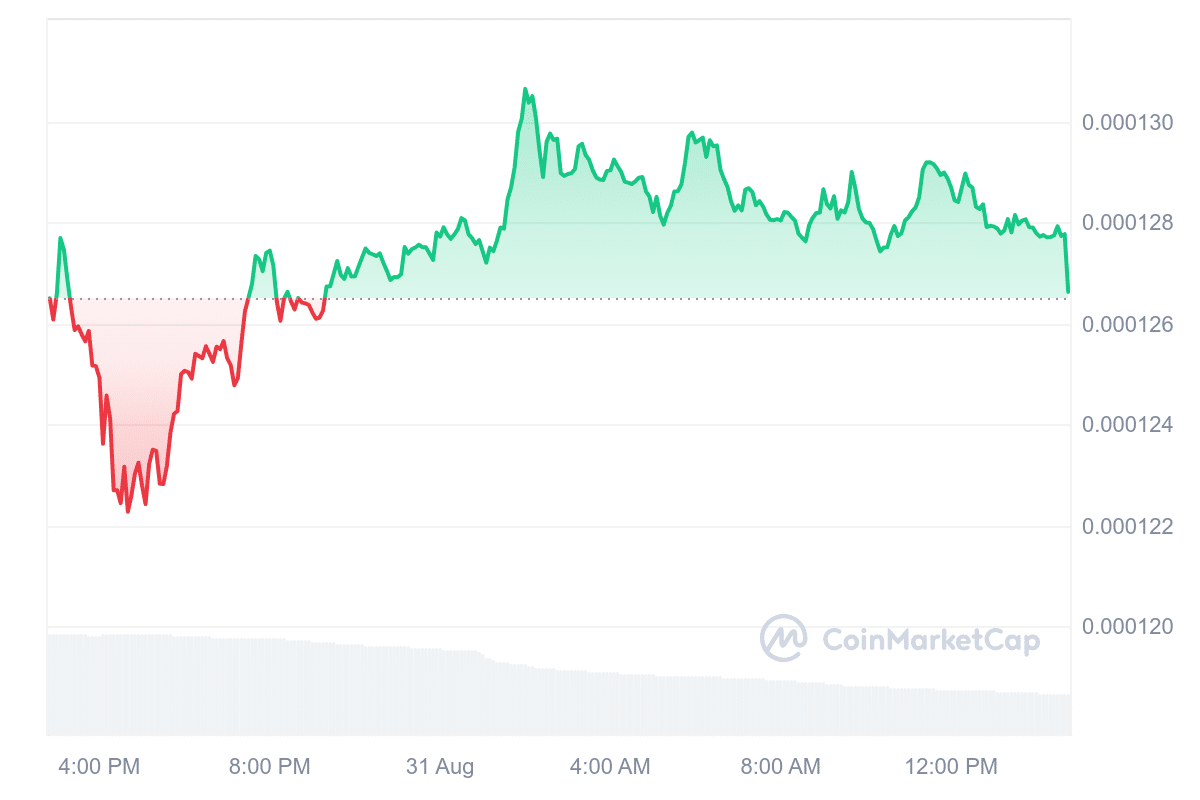Click the 4:00 AM time label
1200x800 pixels.
click(x=610, y=767)
